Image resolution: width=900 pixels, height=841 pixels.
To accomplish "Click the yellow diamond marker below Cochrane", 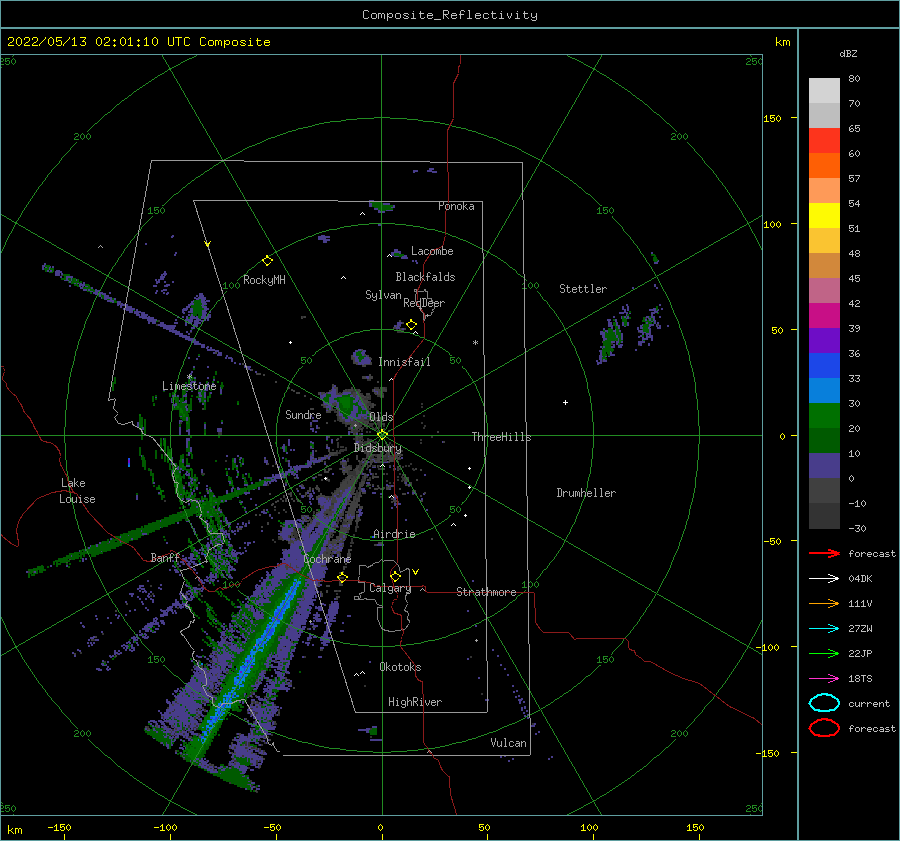I will pyautogui.click(x=342, y=577).
